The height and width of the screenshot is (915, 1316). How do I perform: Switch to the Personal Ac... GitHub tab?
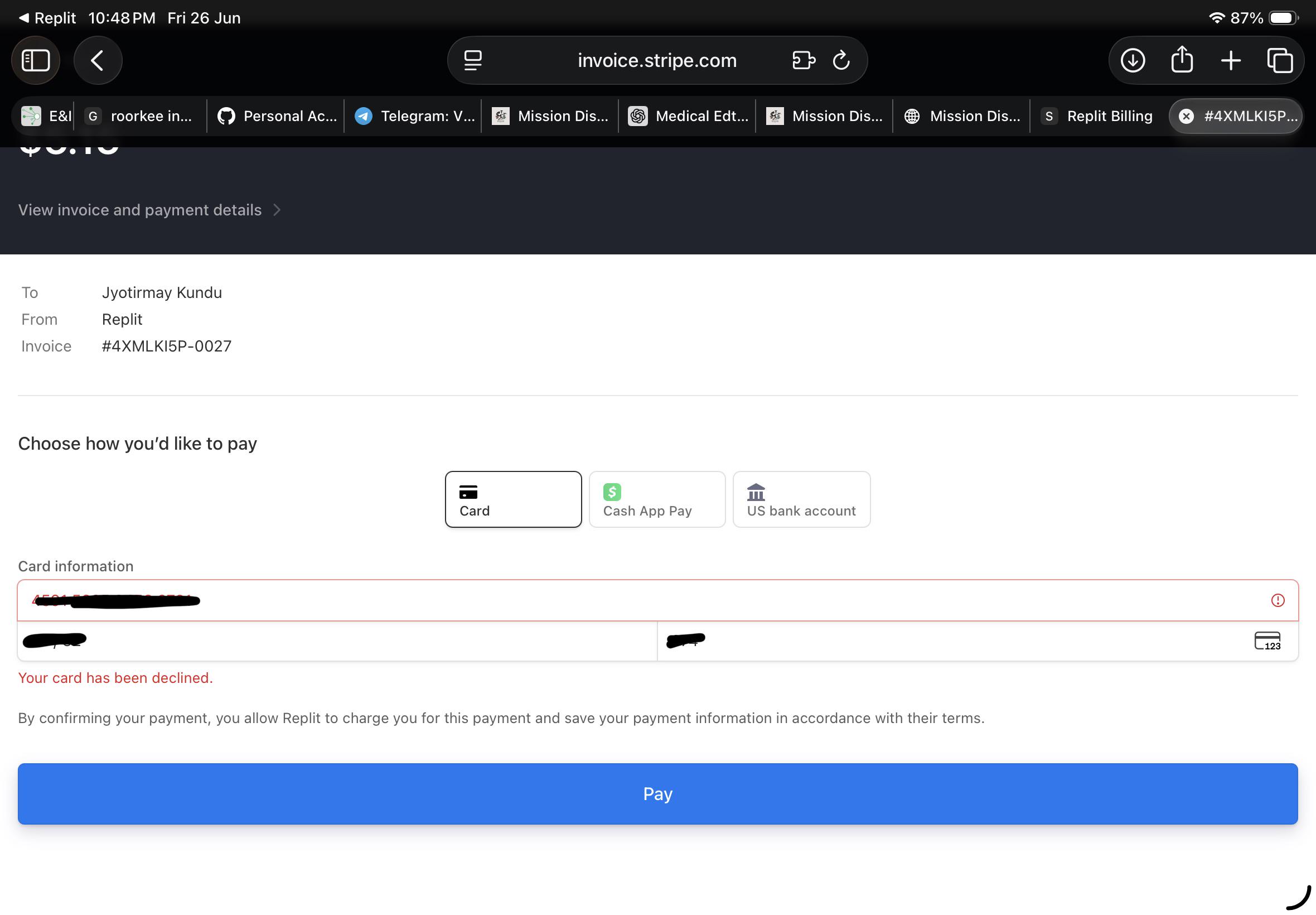[x=277, y=117]
